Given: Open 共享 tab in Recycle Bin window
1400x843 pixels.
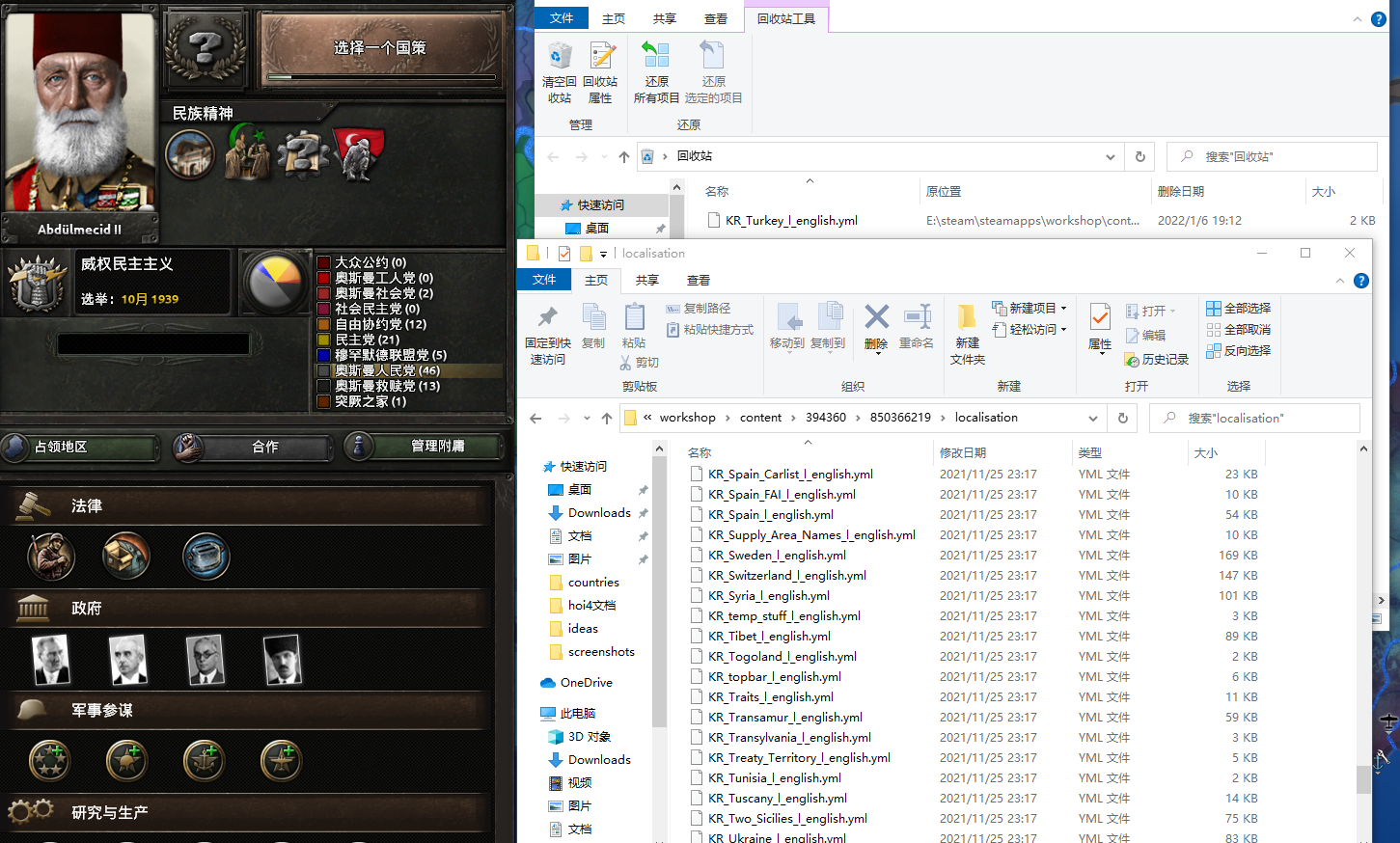Looking at the screenshot, I should click(664, 18).
